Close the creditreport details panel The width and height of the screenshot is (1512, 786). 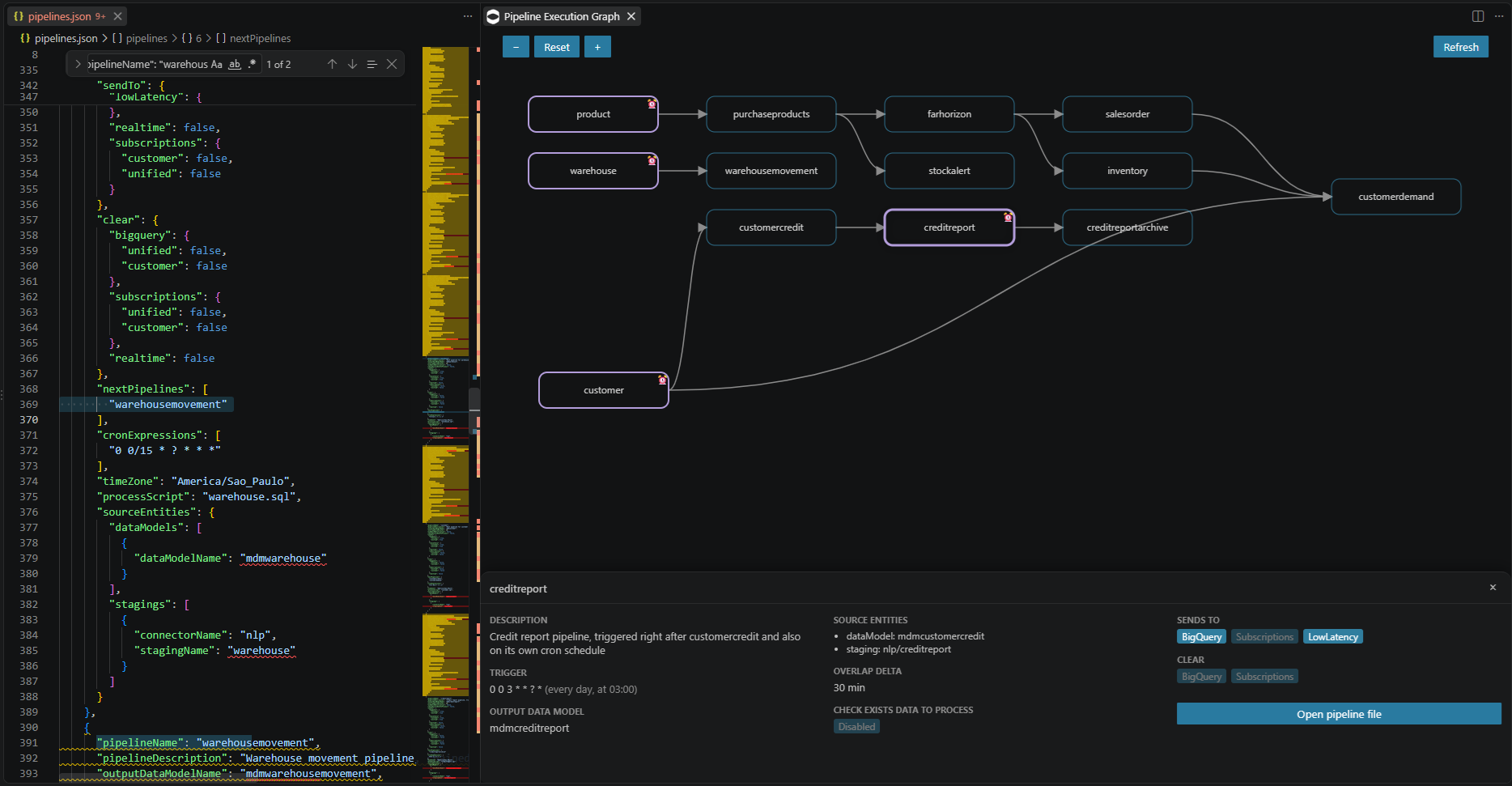[x=1493, y=588]
